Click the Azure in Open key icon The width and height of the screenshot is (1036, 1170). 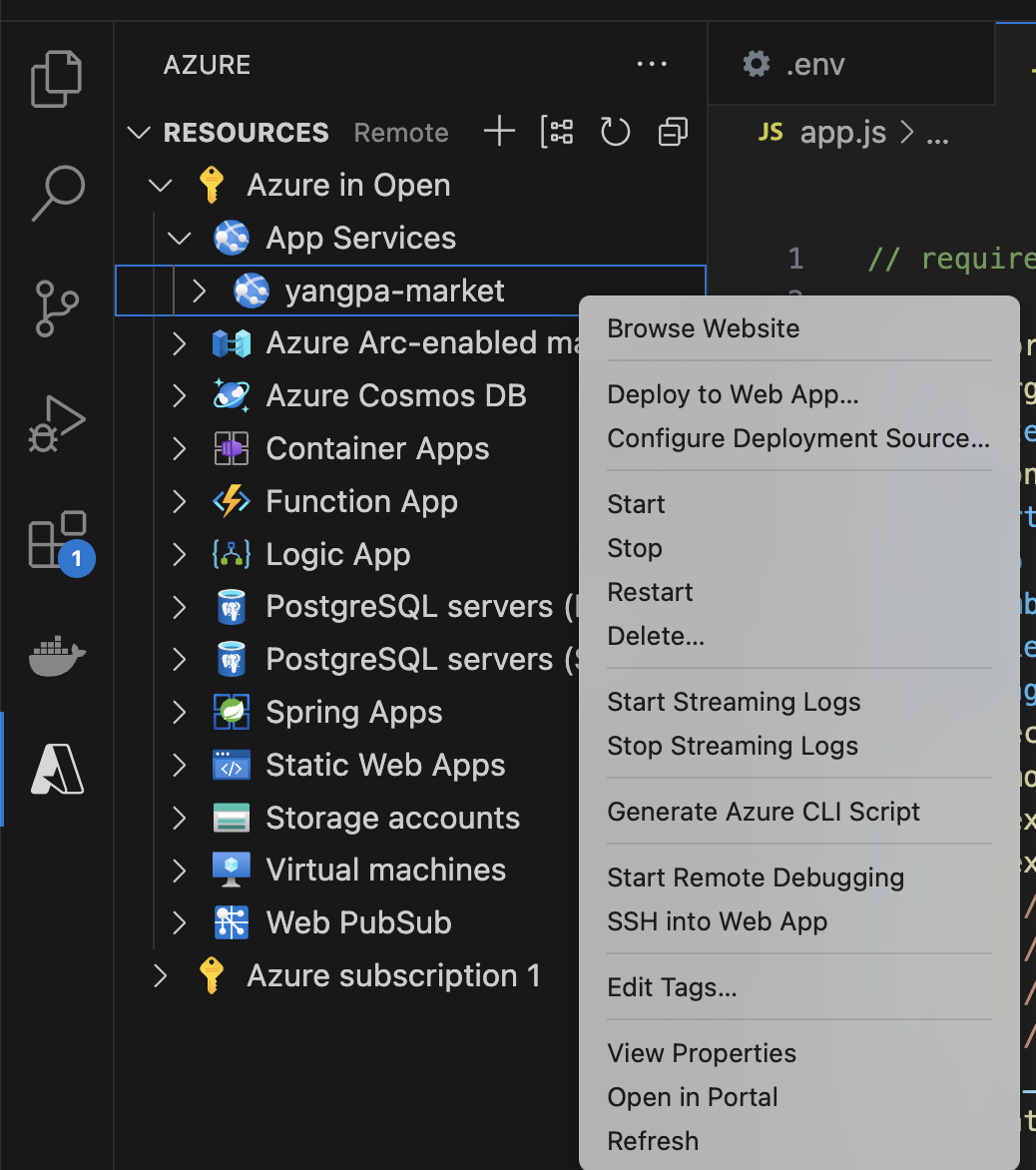coord(212,185)
